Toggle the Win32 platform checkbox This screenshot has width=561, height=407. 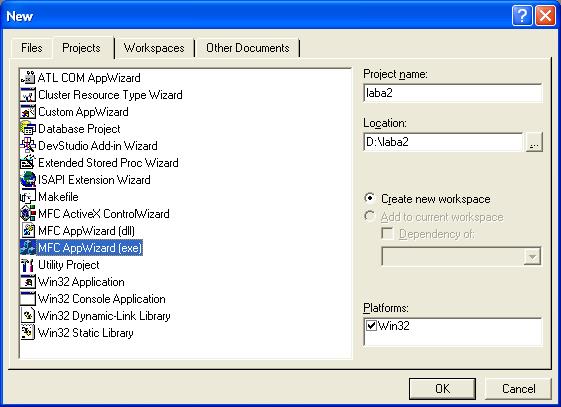click(x=371, y=325)
